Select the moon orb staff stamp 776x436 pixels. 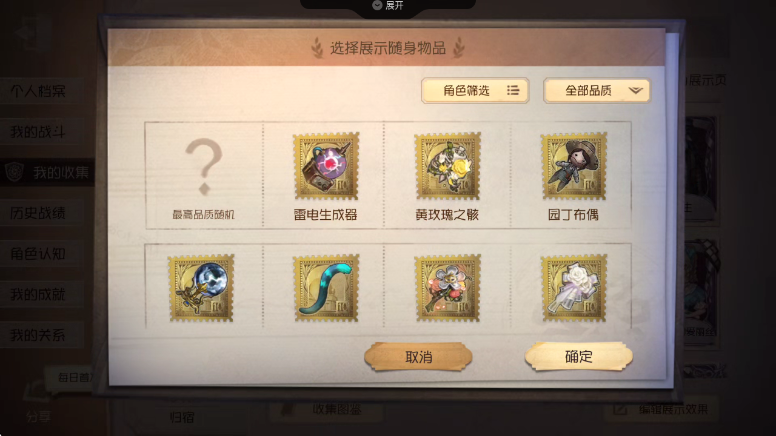[x=201, y=288]
